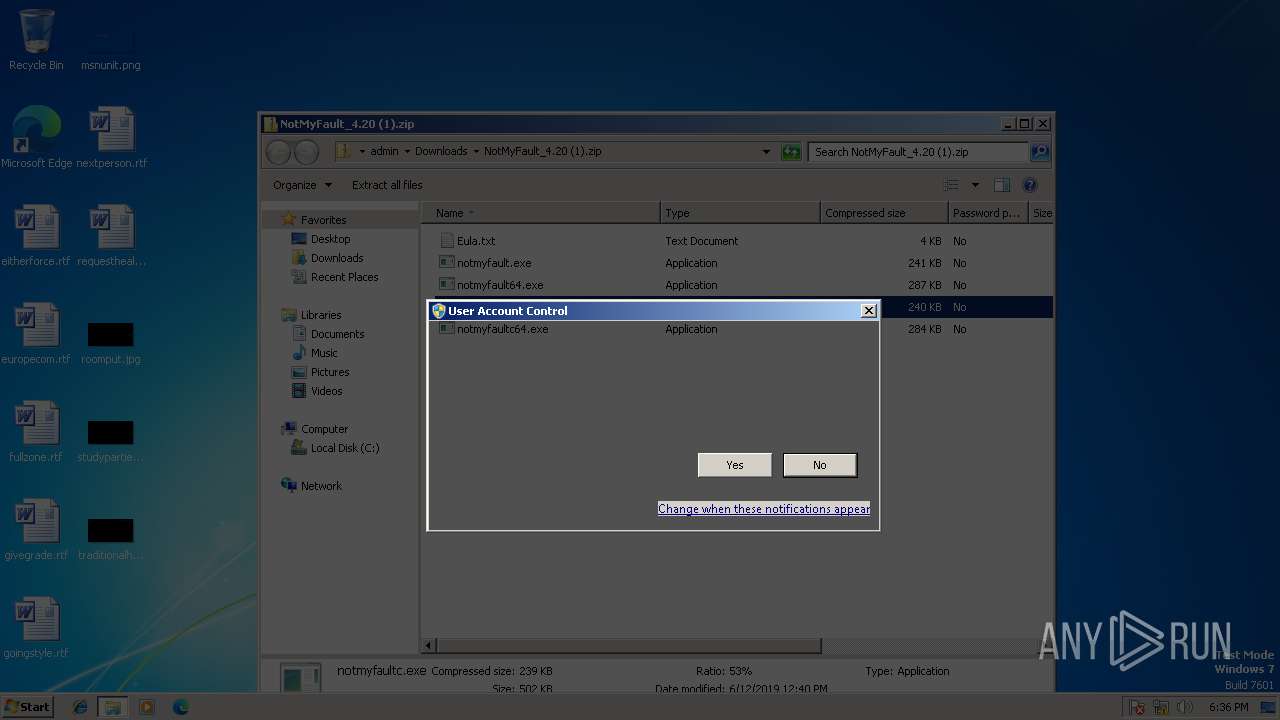1280x720 pixels.
Task: Click the search magnifier icon
Action: (1040, 152)
